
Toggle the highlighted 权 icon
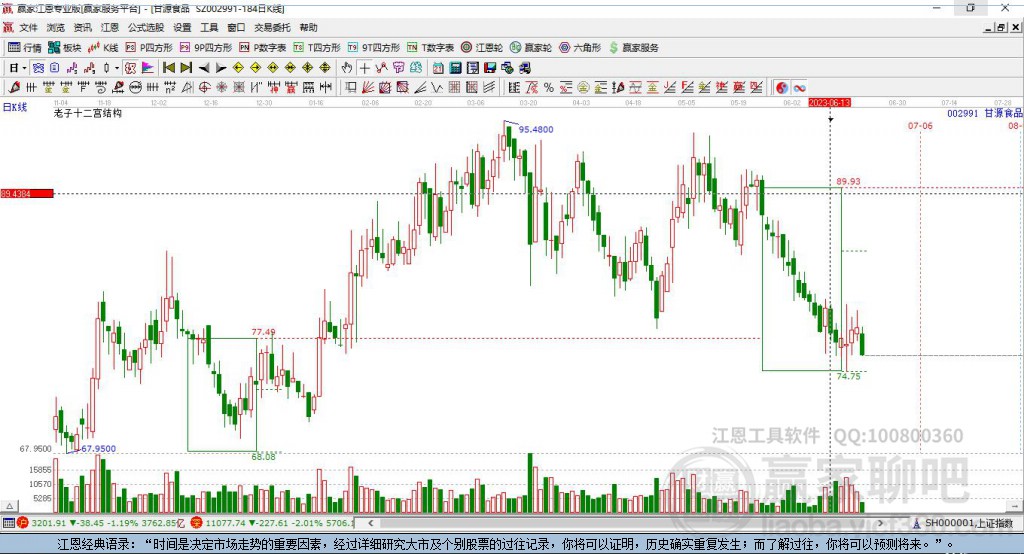coord(130,68)
